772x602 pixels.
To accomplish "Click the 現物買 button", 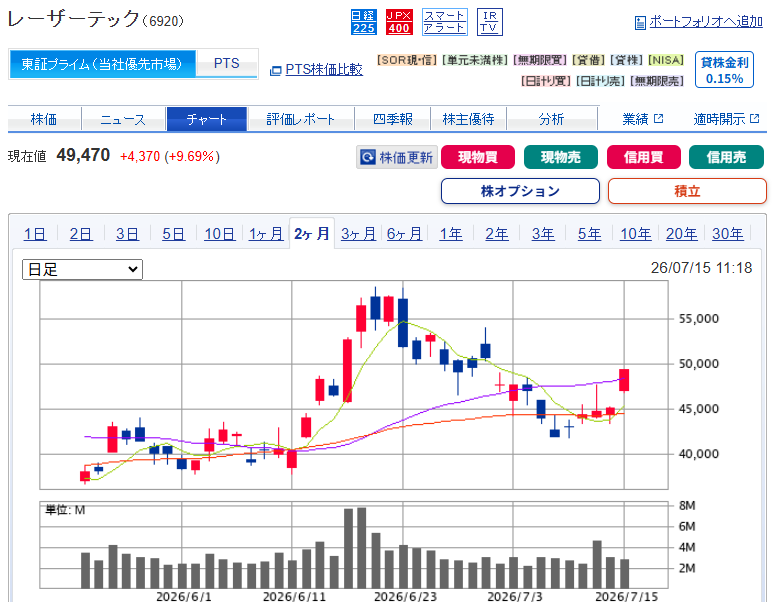I will point(478,158).
